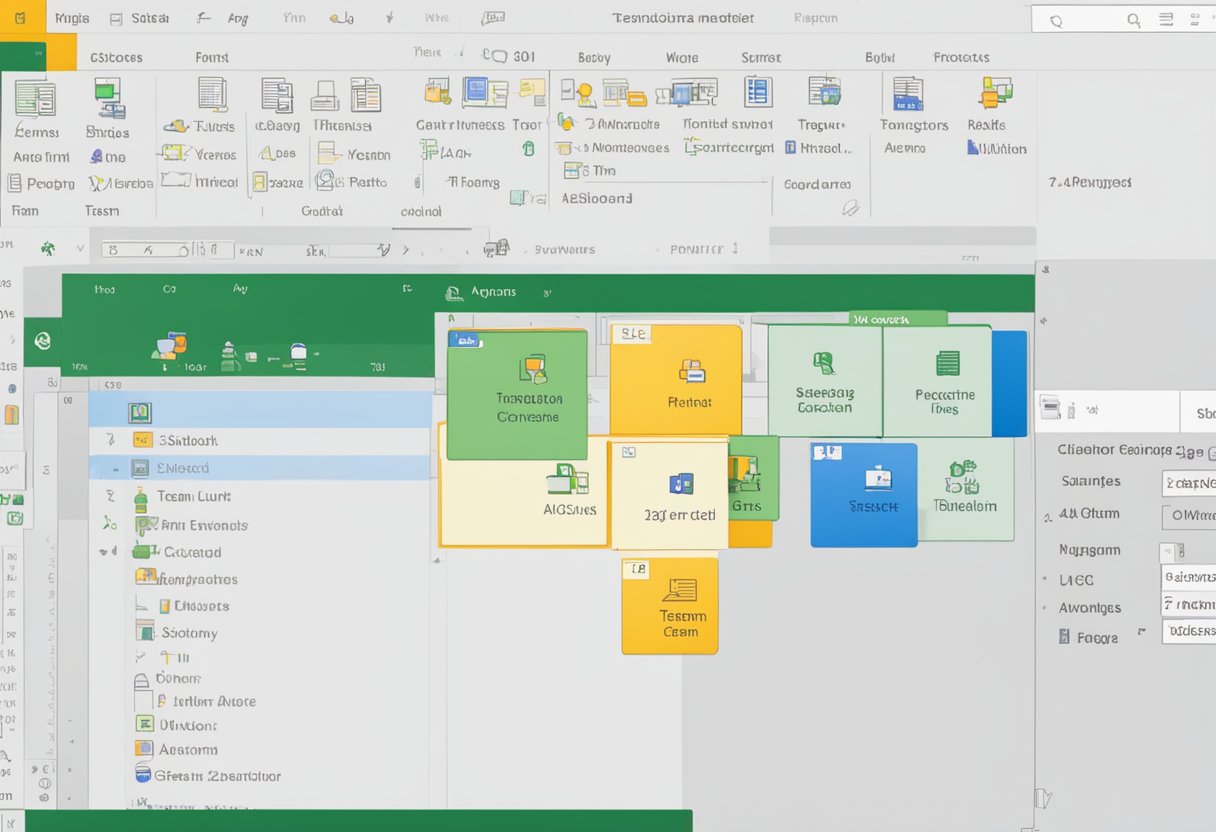The image size is (1216, 832).
Task: Click the printer icon in the Godtat ribbon group
Action: click(x=324, y=95)
